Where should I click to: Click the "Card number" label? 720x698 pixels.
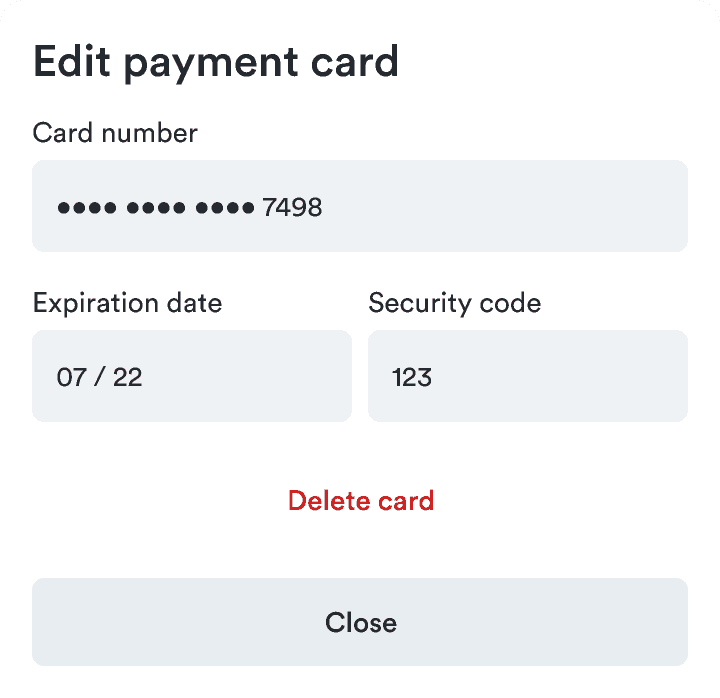pos(115,133)
